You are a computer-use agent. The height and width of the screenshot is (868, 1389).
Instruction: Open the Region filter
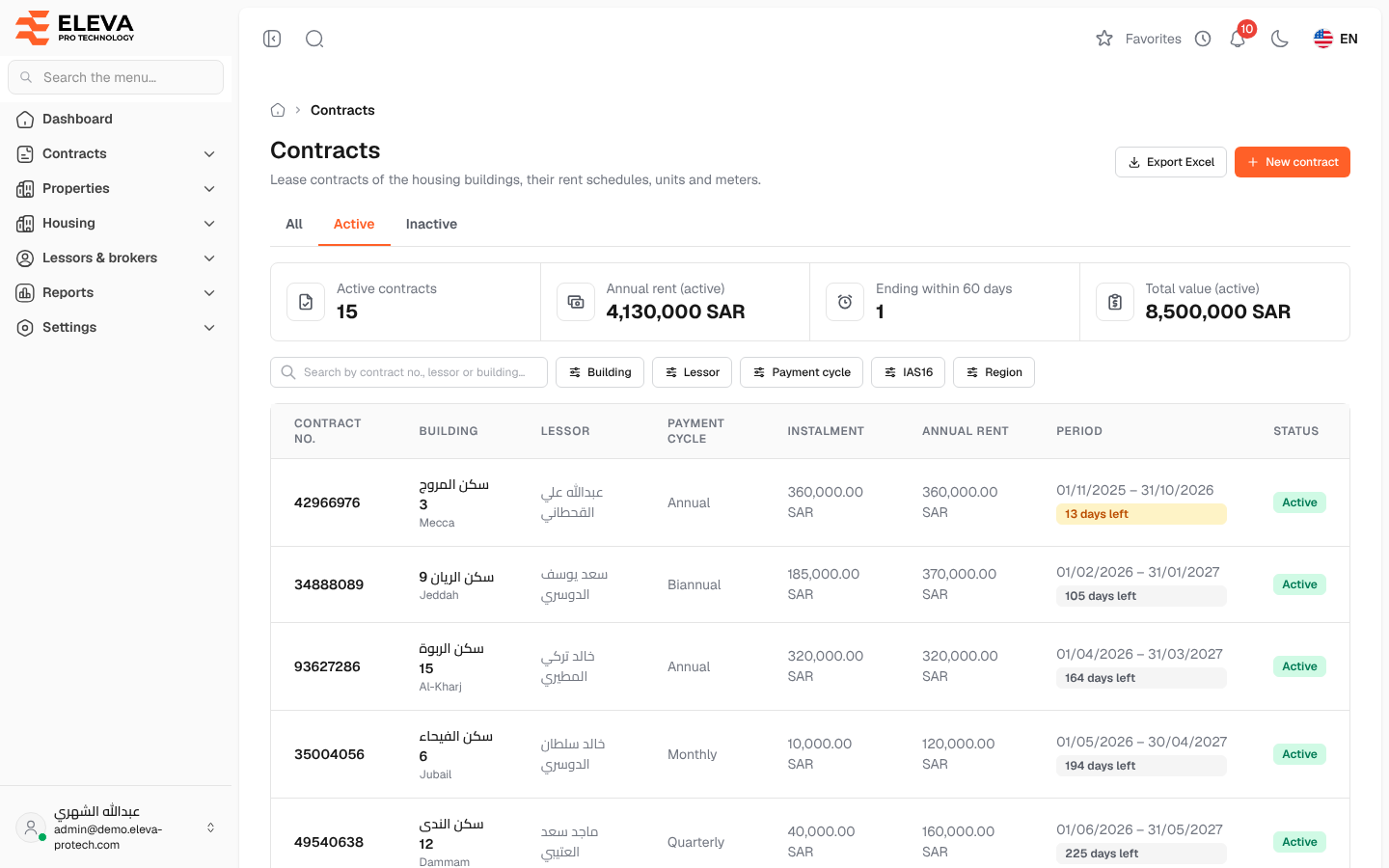point(994,372)
